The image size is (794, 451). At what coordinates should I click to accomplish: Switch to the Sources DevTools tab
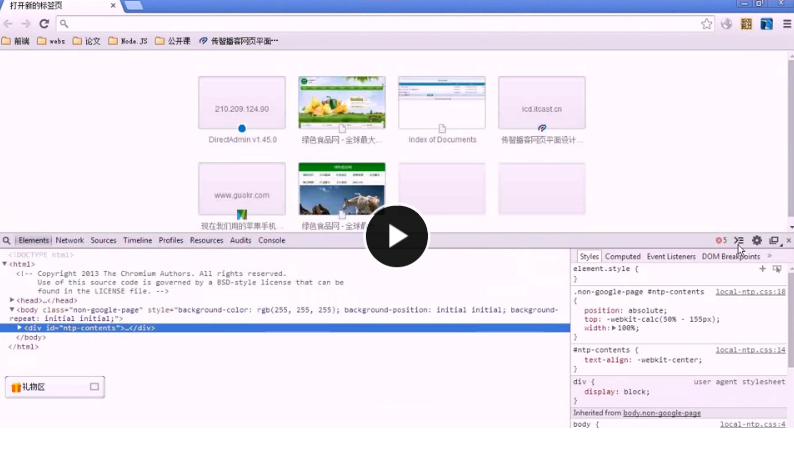(103, 240)
